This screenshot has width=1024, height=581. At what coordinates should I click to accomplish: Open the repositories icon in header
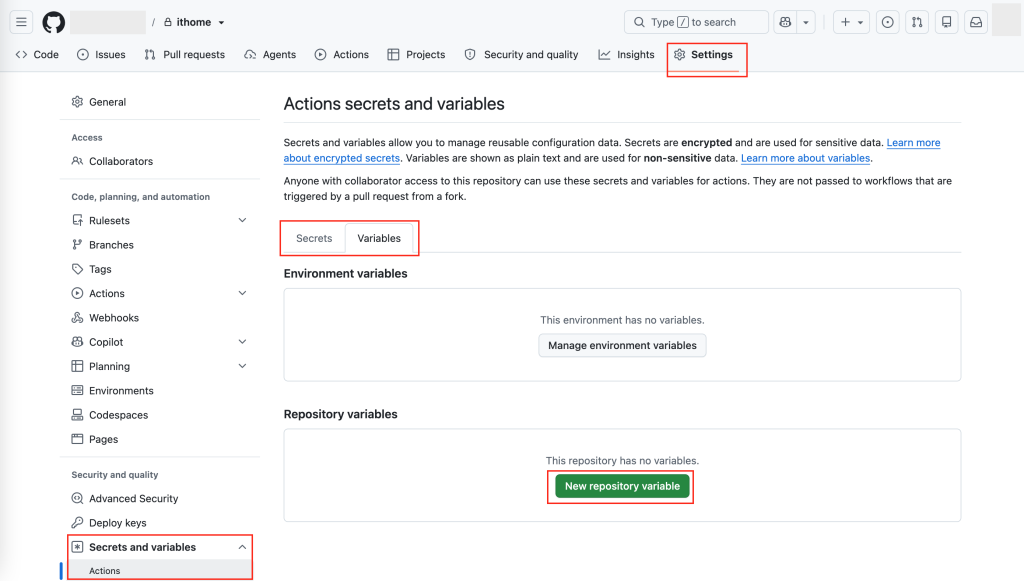point(946,22)
